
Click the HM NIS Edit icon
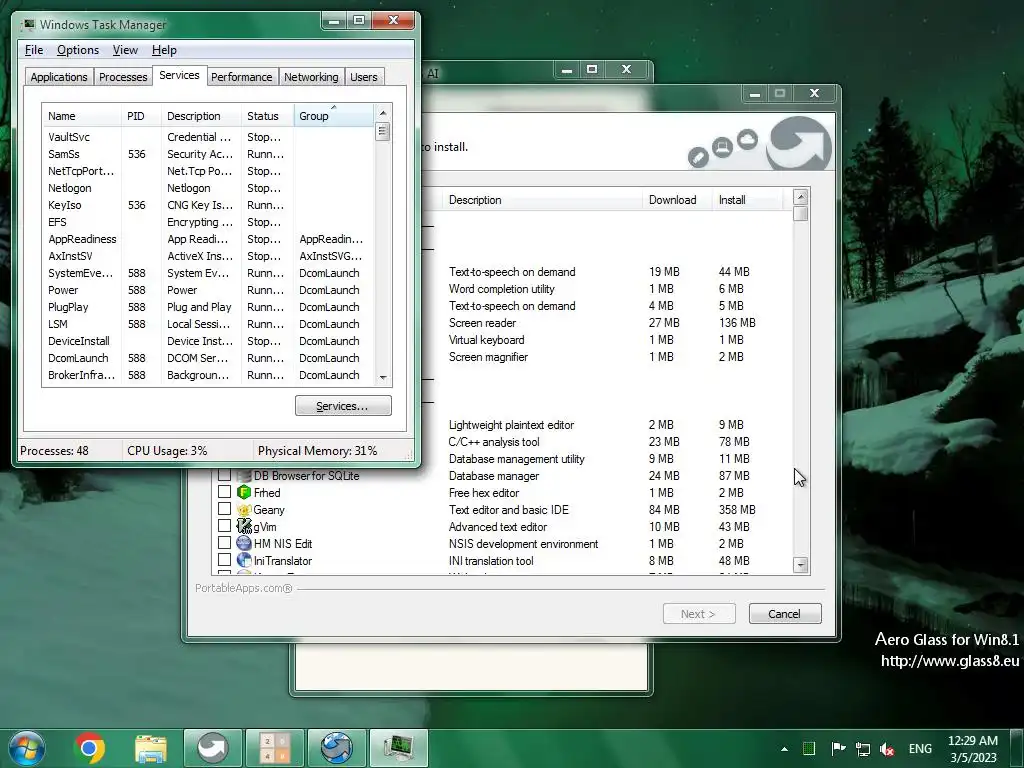pyautogui.click(x=244, y=544)
